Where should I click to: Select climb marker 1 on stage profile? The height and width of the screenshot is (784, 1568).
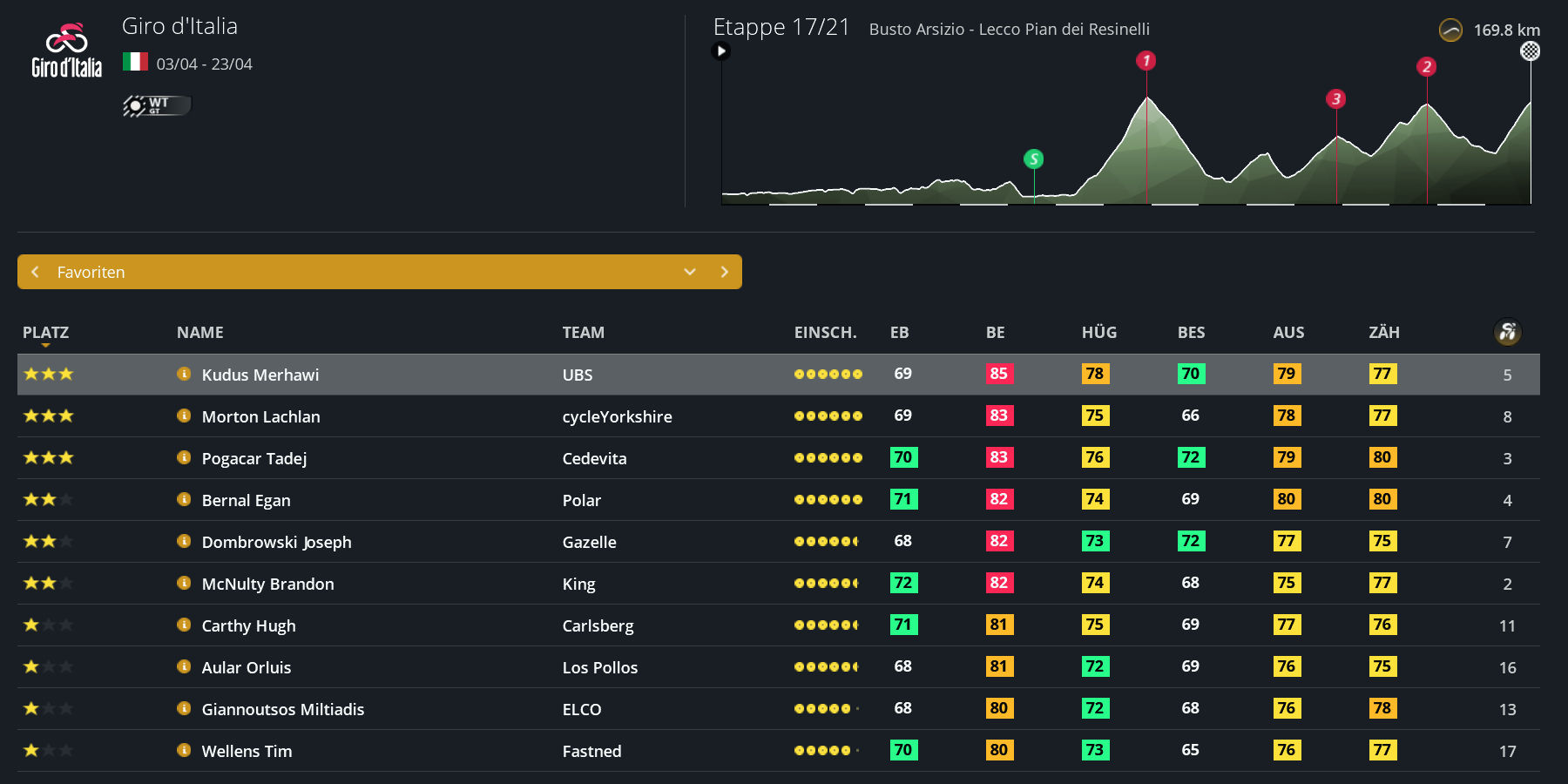click(1146, 60)
